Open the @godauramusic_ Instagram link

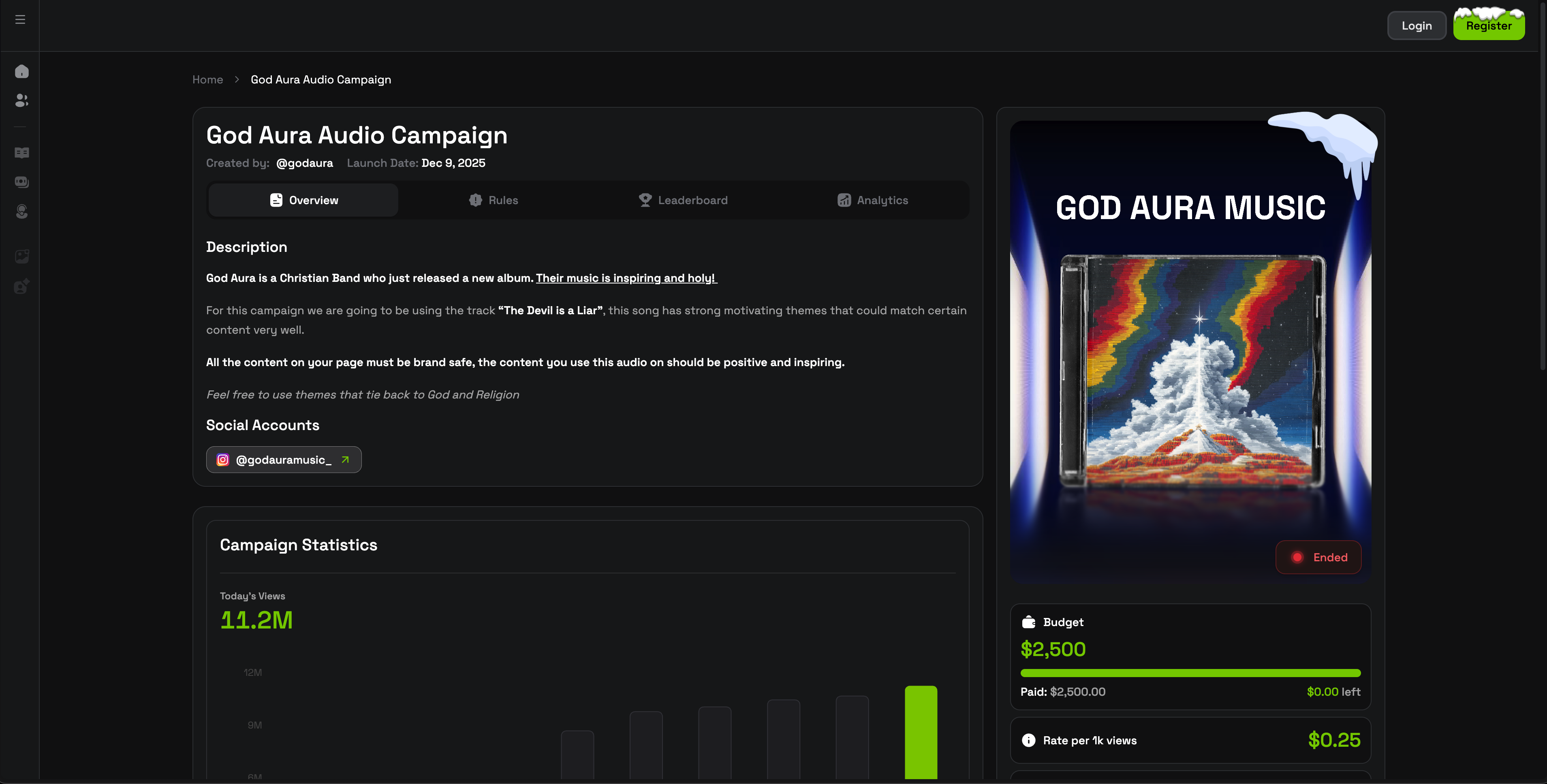284,460
